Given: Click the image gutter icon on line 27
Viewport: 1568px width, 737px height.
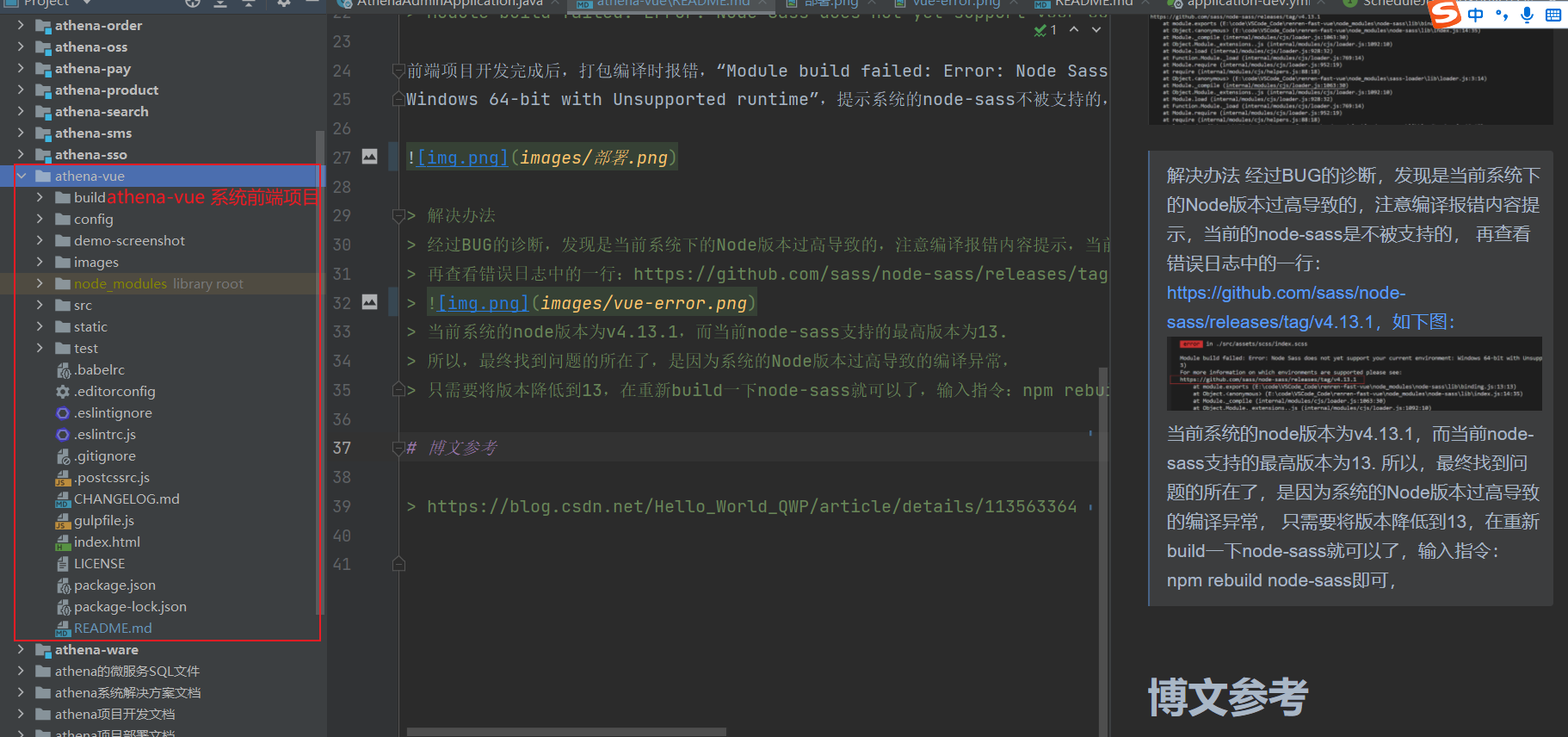Looking at the screenshot, I should pyautogui.click(x=369, y=157).
